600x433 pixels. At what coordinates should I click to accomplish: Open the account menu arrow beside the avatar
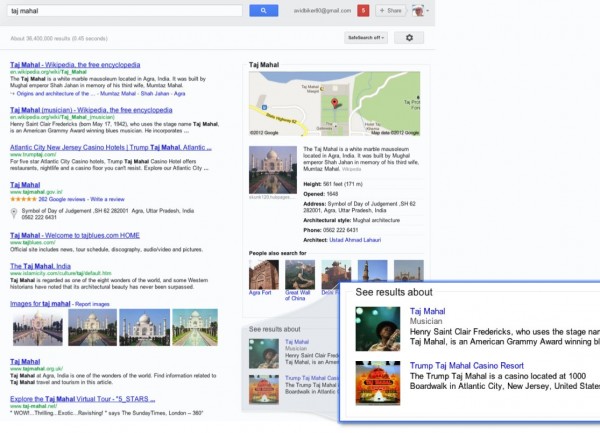coord(428,11)
